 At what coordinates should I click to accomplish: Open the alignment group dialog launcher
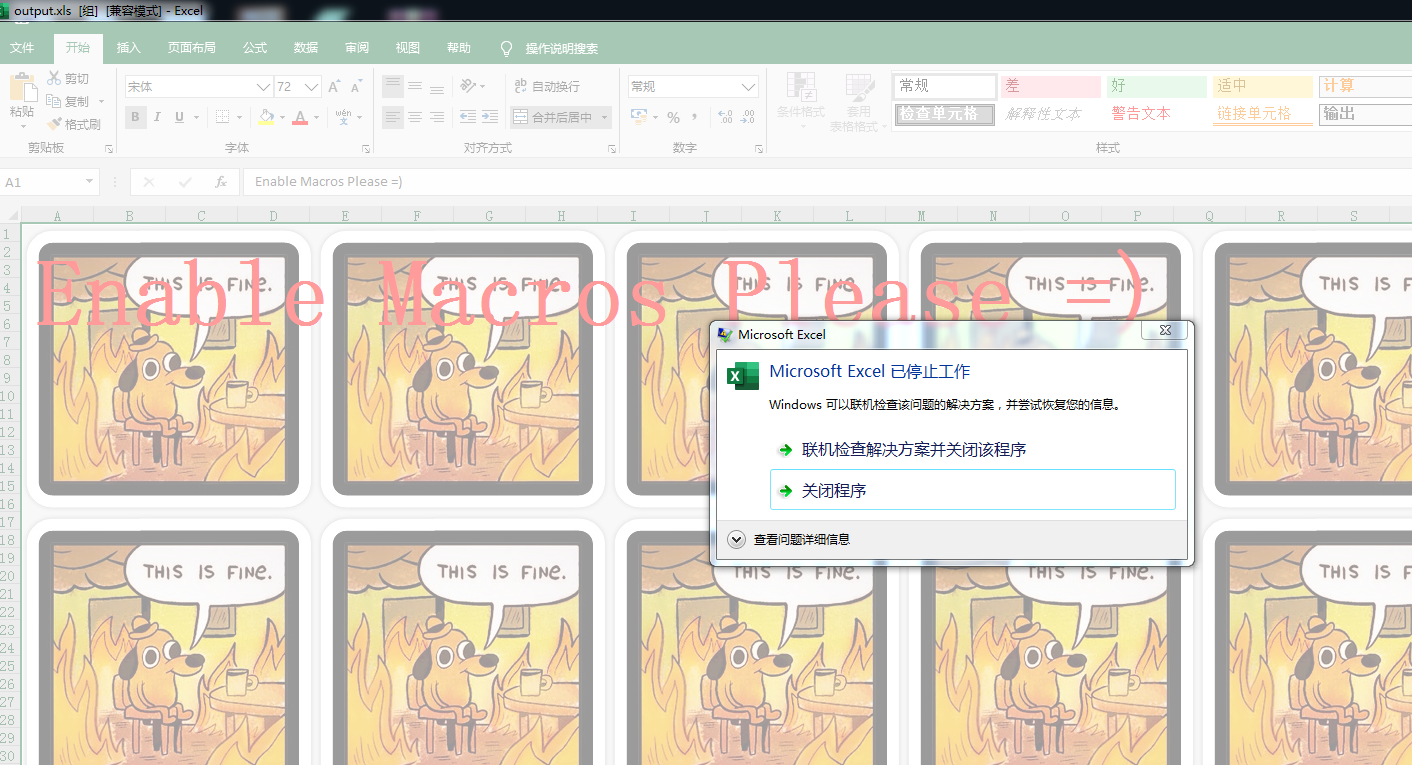(612, 149)
